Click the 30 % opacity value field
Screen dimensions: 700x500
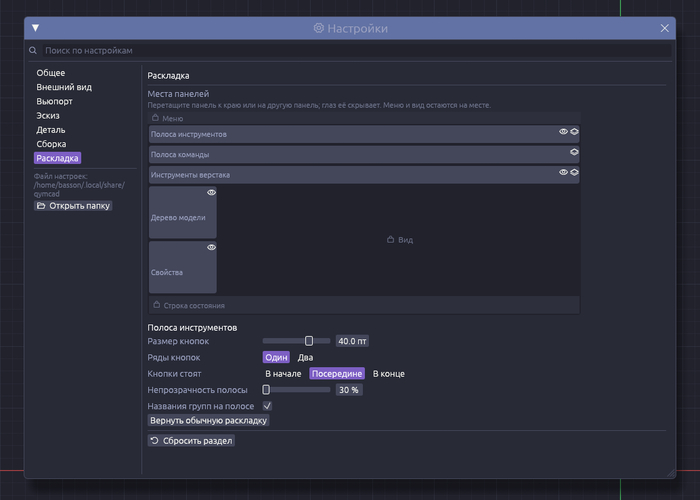click(x=349, y=390)
